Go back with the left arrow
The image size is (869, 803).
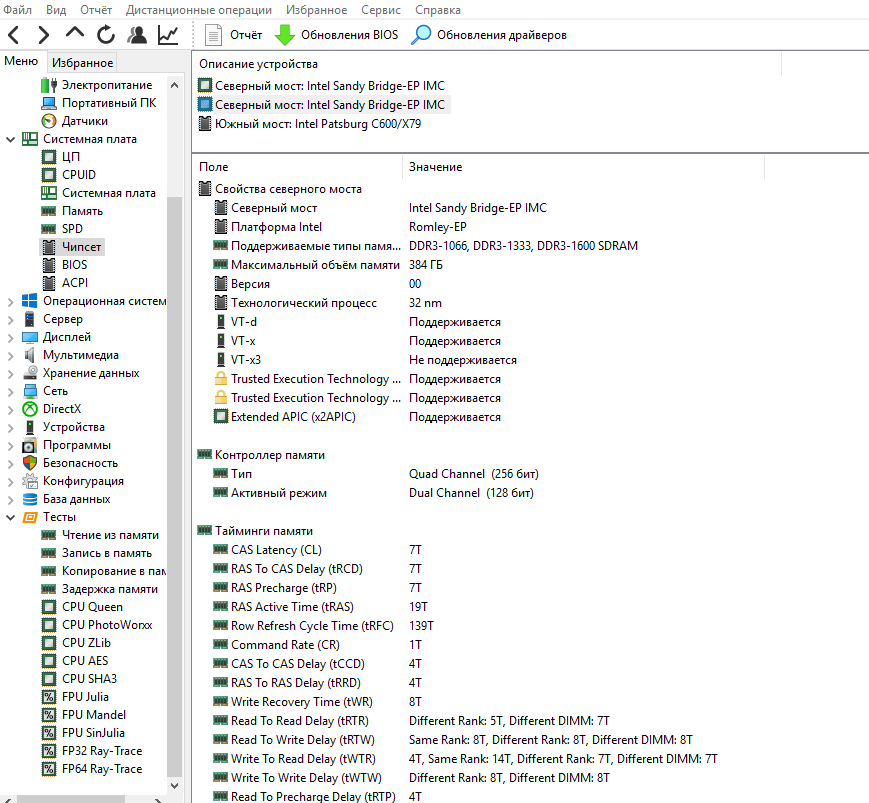[x=14, y=35]
